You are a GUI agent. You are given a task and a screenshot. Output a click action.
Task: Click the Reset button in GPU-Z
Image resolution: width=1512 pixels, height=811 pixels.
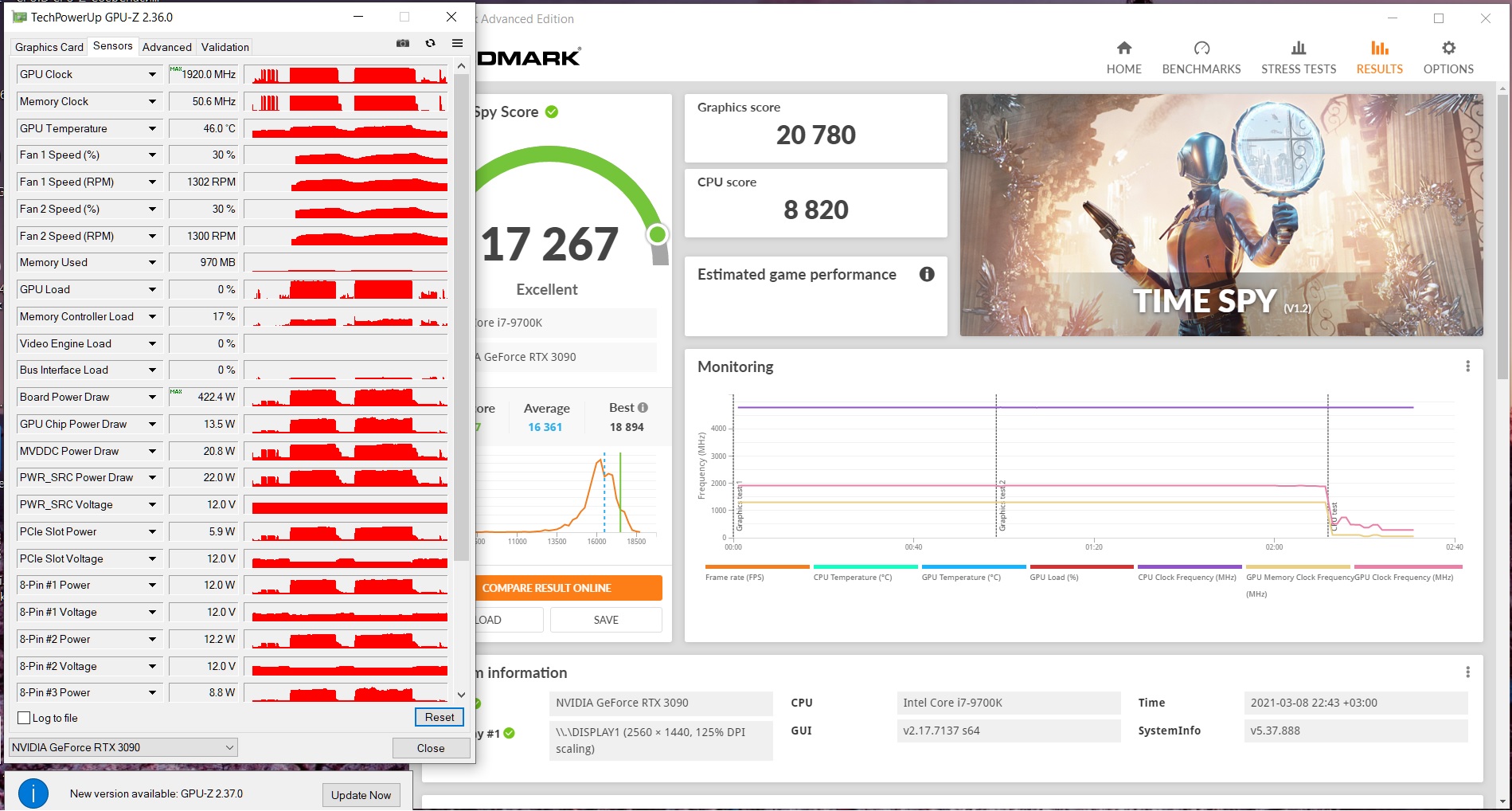(440, 717)
